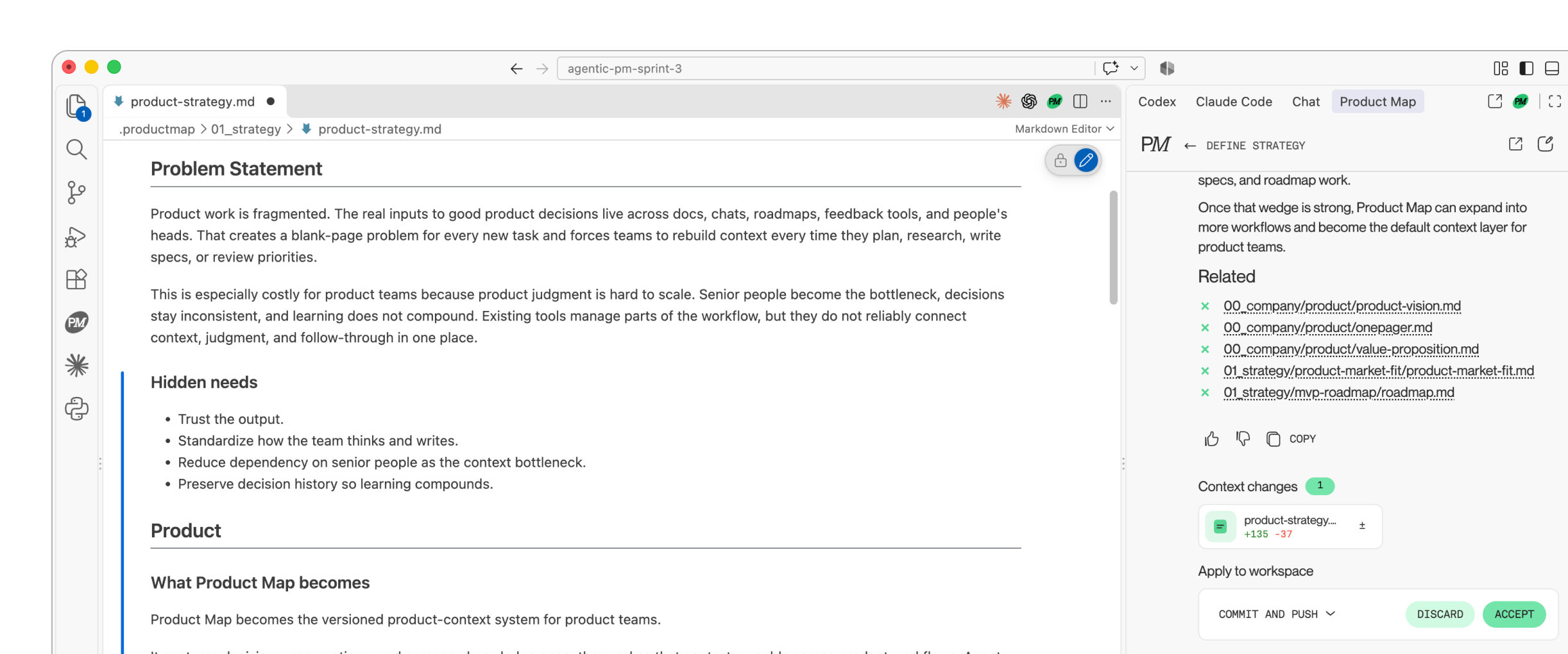The image size is (1568, 654).
Task: Open the Explorer files icon in sidebar
Action: coord(77,106)
